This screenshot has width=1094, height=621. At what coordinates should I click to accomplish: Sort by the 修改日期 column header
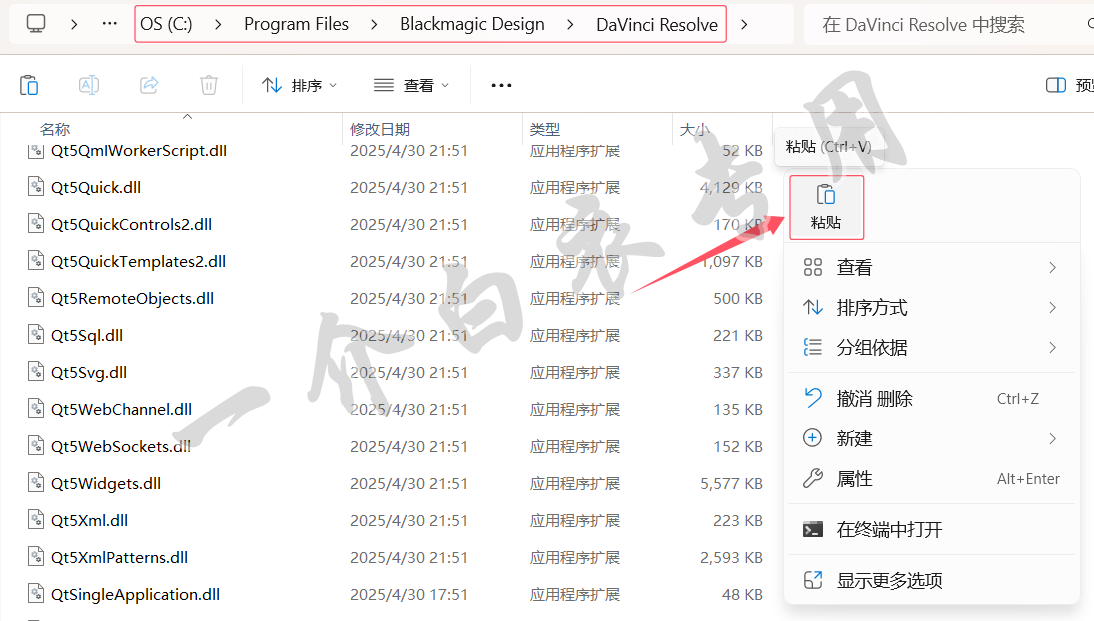(380, 129)
